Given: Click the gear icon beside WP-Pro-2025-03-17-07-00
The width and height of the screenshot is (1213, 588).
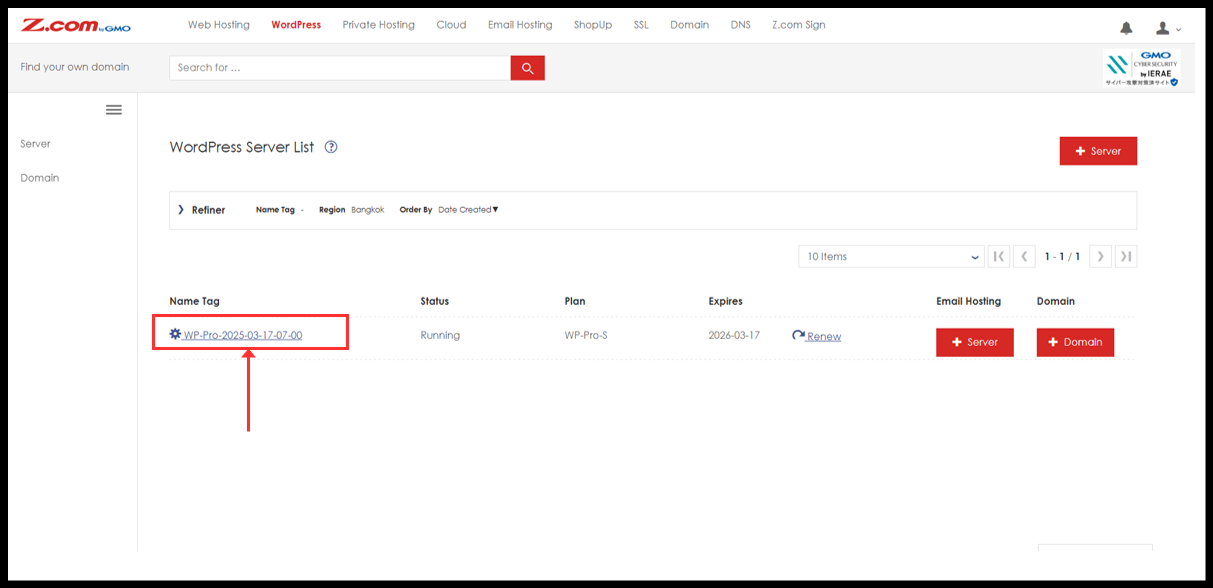Looking at the screenshot, I should (175, 335).
